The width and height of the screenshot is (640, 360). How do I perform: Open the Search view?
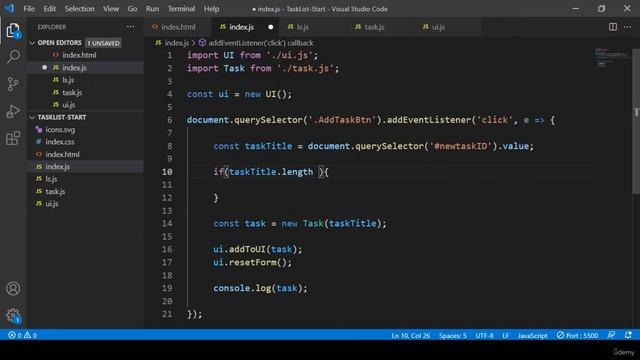[x=13, y=57]
